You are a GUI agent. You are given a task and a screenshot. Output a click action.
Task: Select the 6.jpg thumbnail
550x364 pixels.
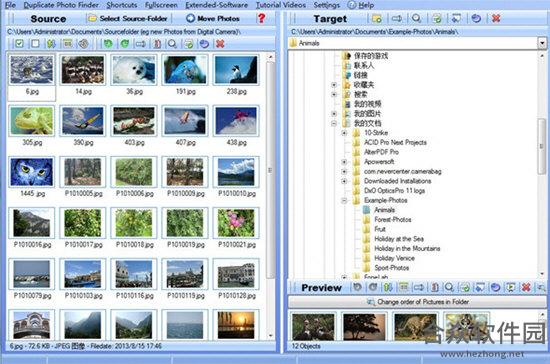point(32,70)
